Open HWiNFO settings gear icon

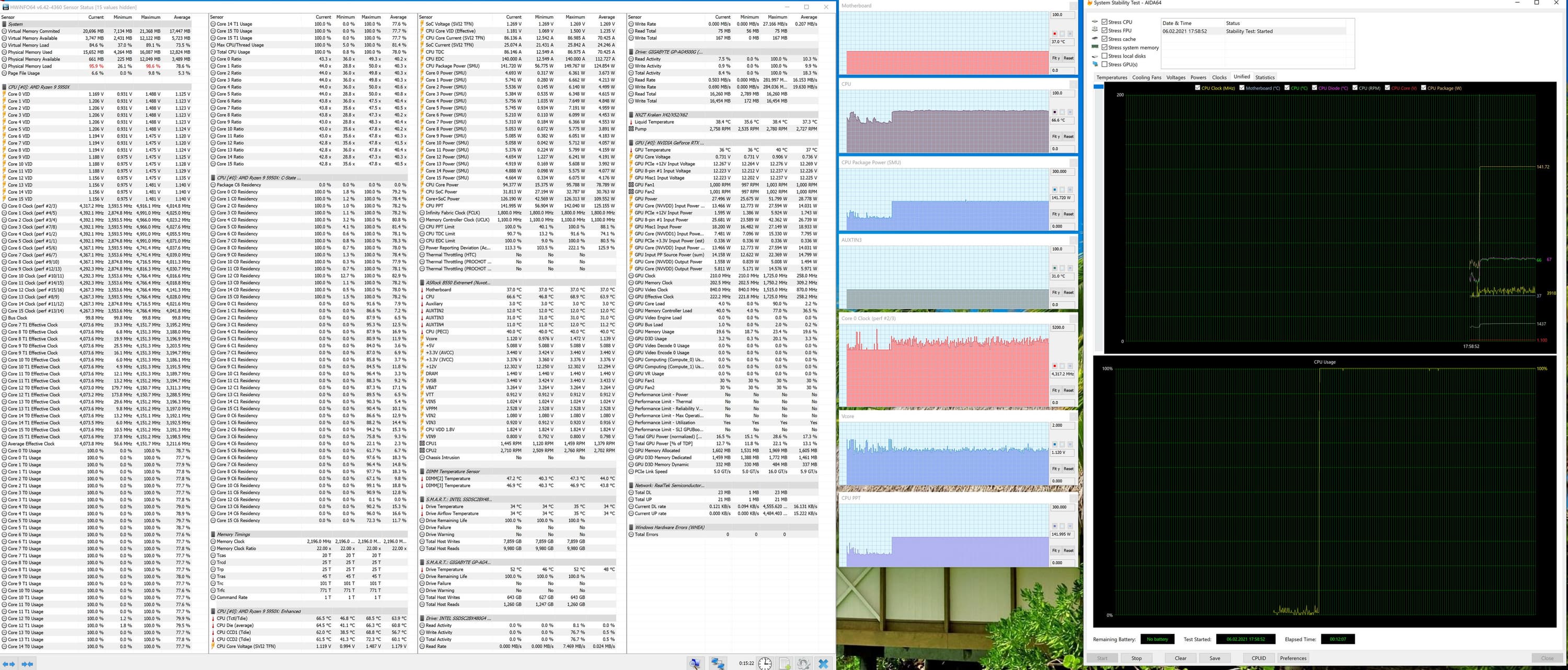point(803,663)
